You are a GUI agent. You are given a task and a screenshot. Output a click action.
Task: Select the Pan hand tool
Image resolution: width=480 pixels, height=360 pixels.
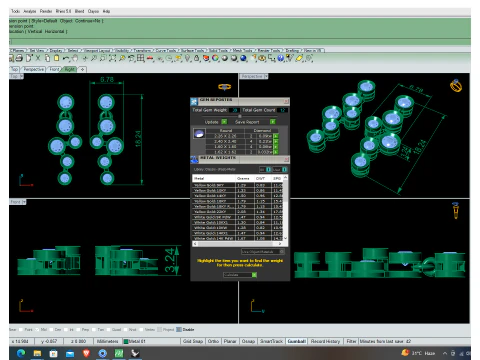pyautogui.click(x=75, y=58)
